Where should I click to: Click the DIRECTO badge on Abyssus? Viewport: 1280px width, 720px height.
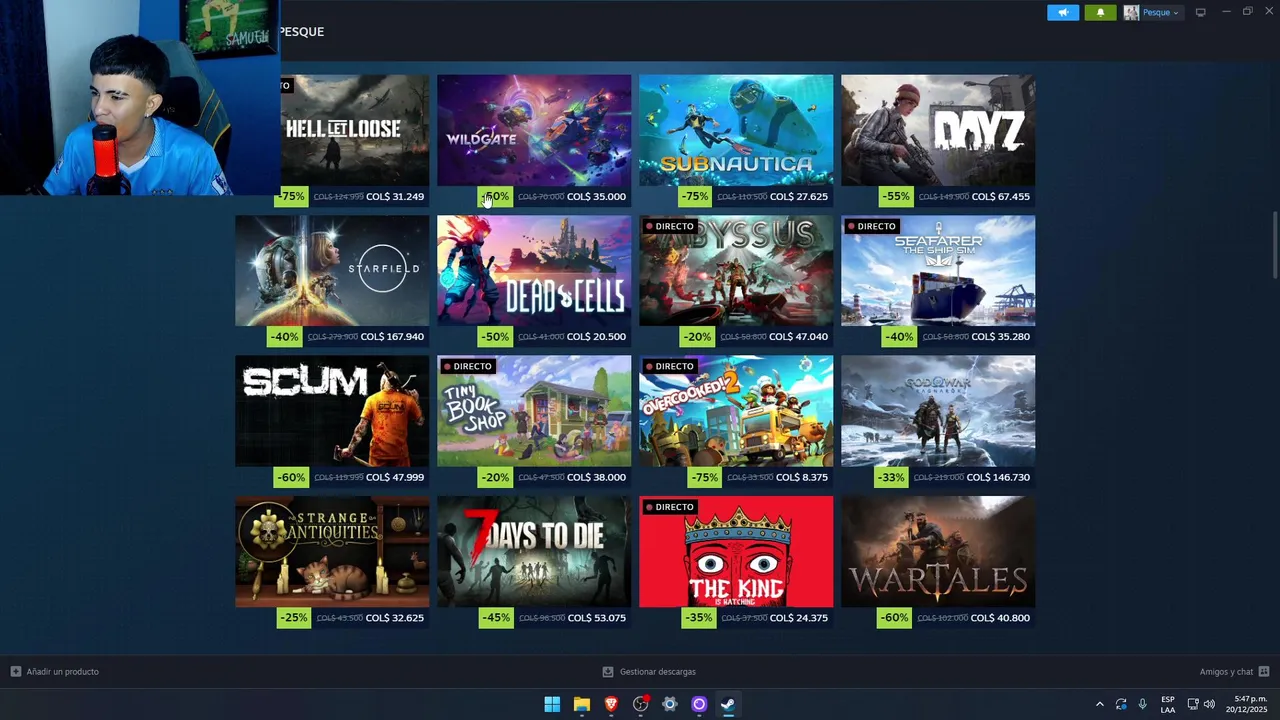(x=670, y=226)
